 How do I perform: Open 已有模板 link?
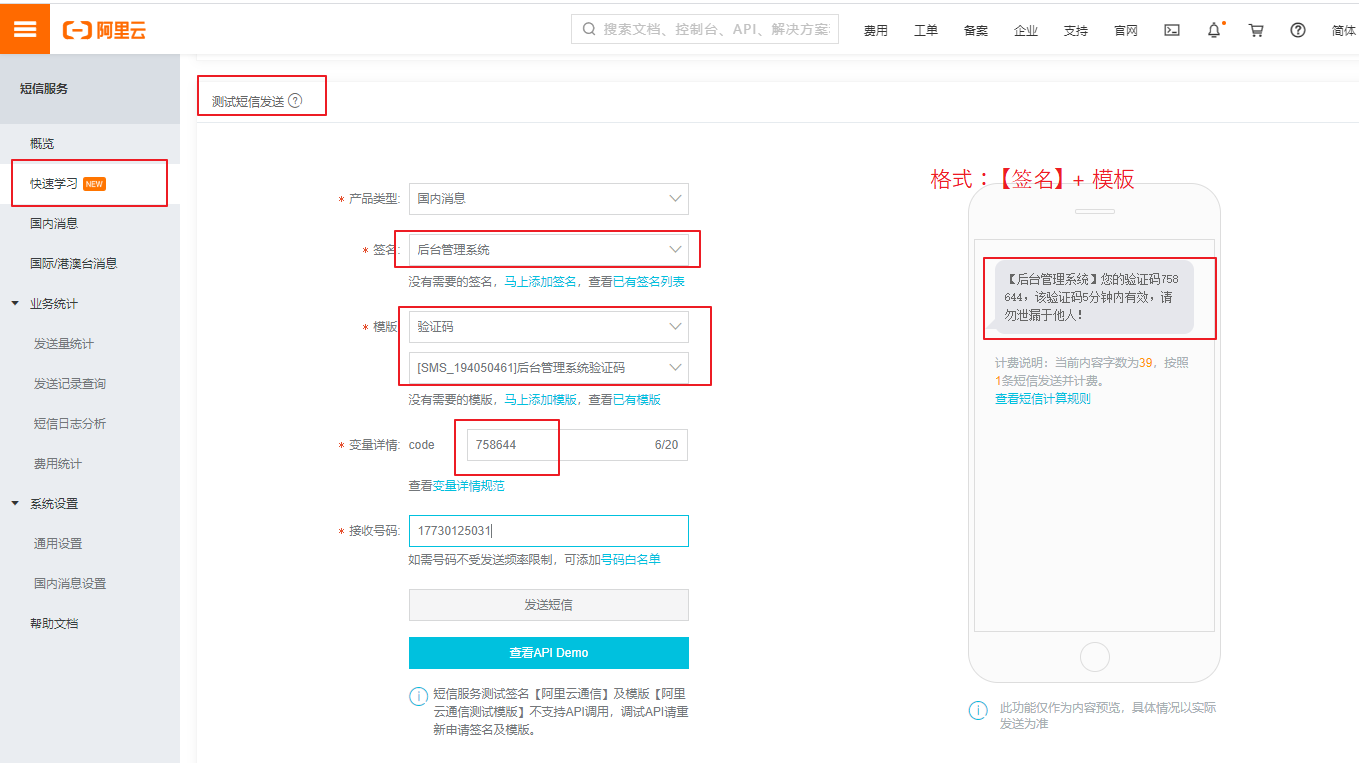point(636,400)
